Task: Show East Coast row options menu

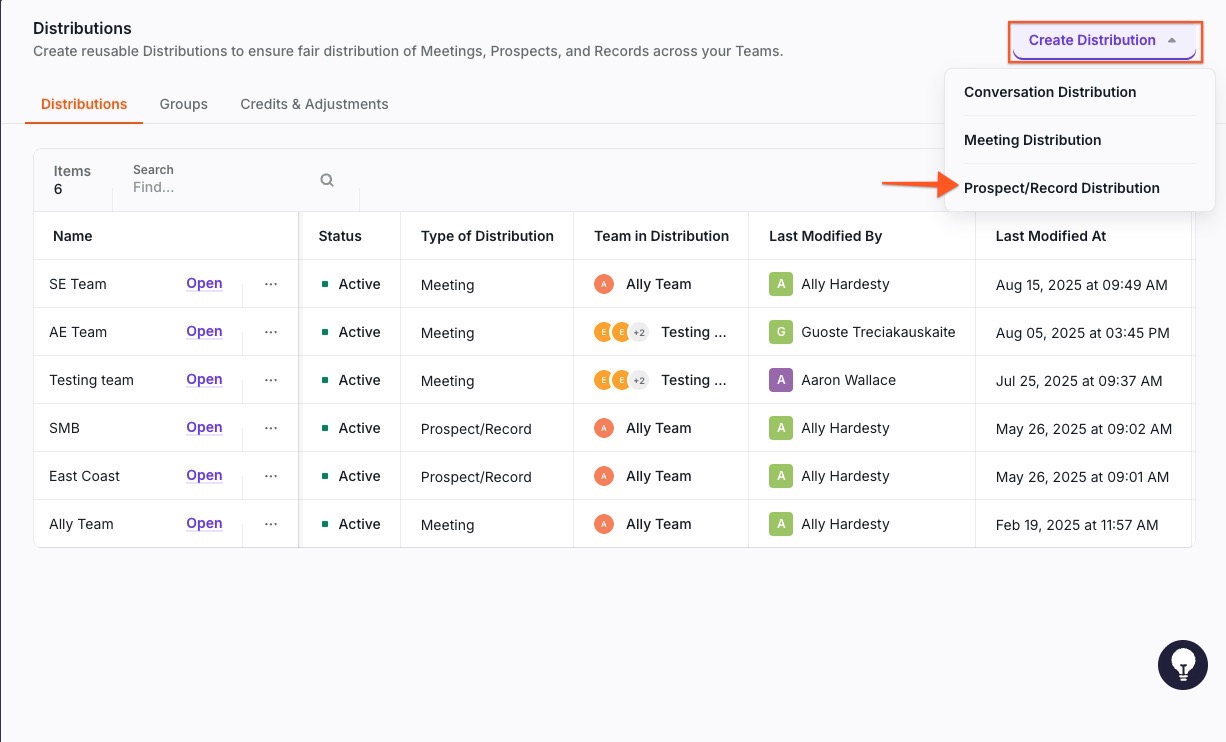Action: click(271, 476)
